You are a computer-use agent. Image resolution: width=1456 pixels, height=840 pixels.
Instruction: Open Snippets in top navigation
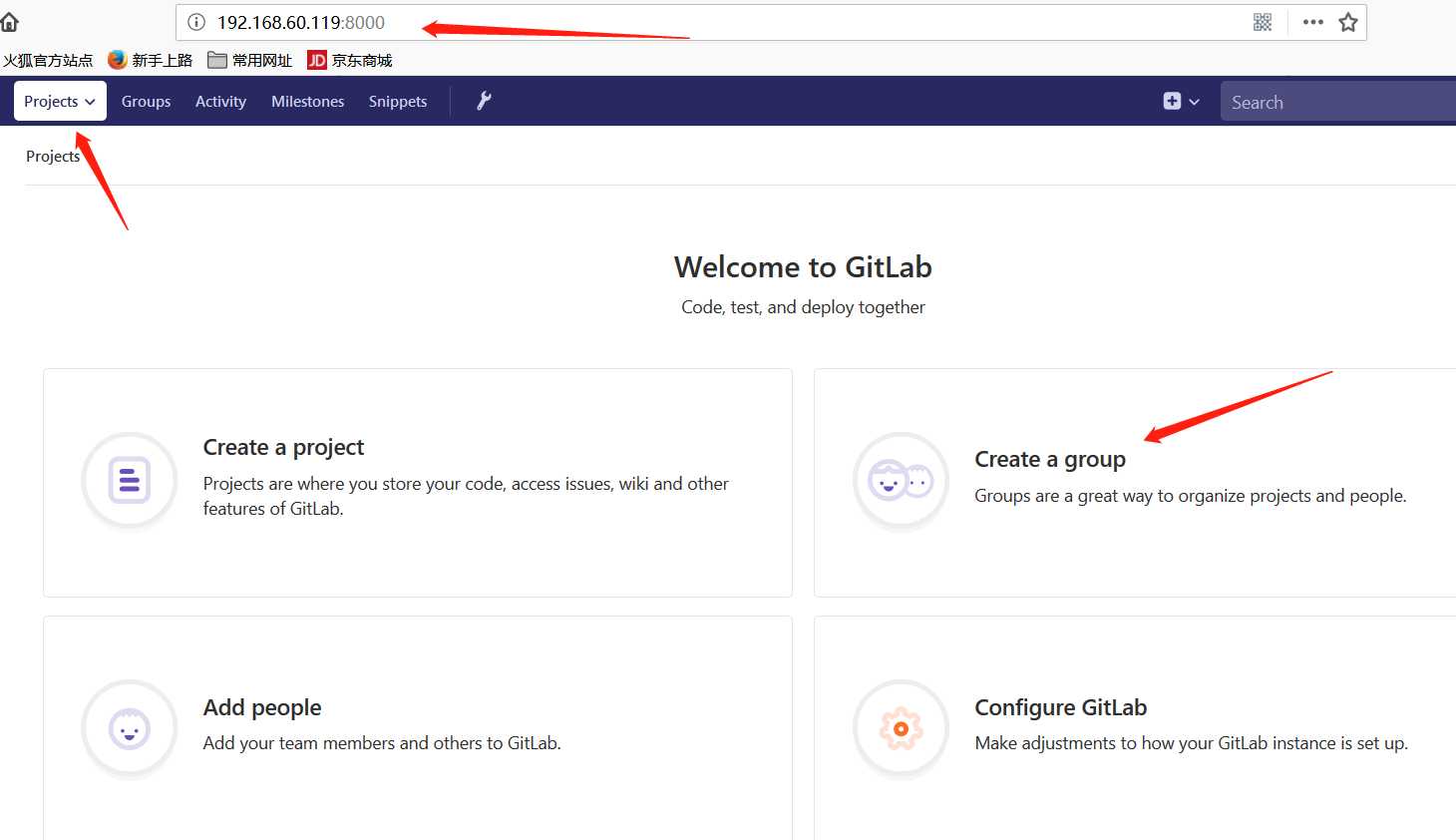click(x=398, y=101)
